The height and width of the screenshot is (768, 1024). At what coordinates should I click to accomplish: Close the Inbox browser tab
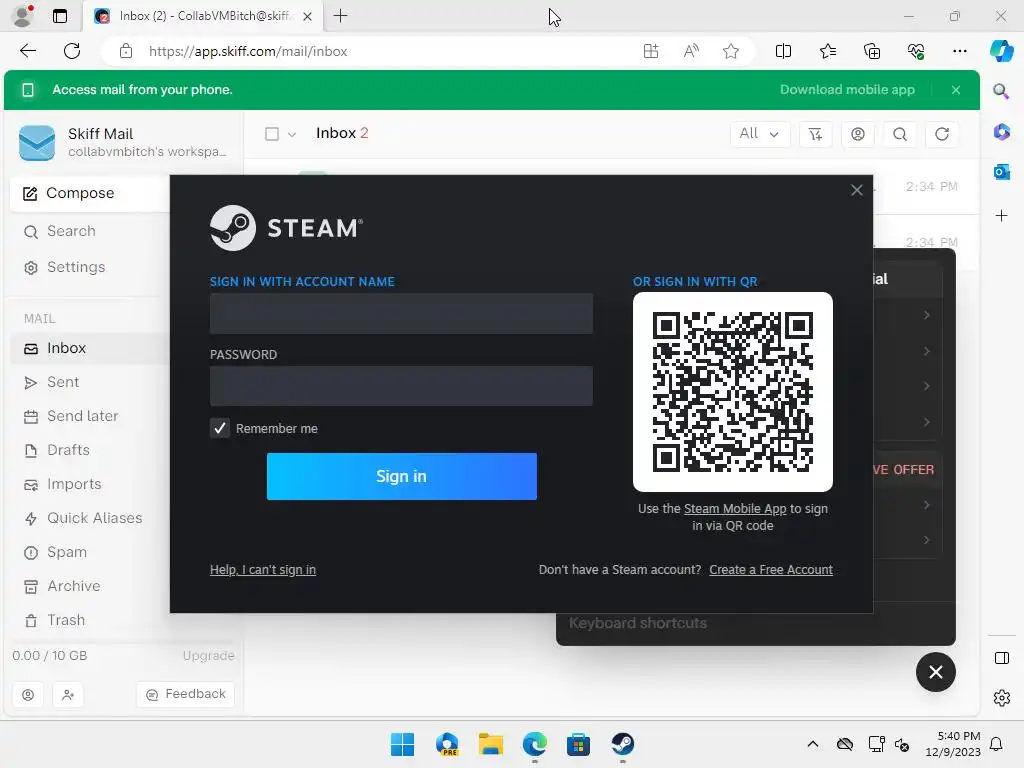307,16
